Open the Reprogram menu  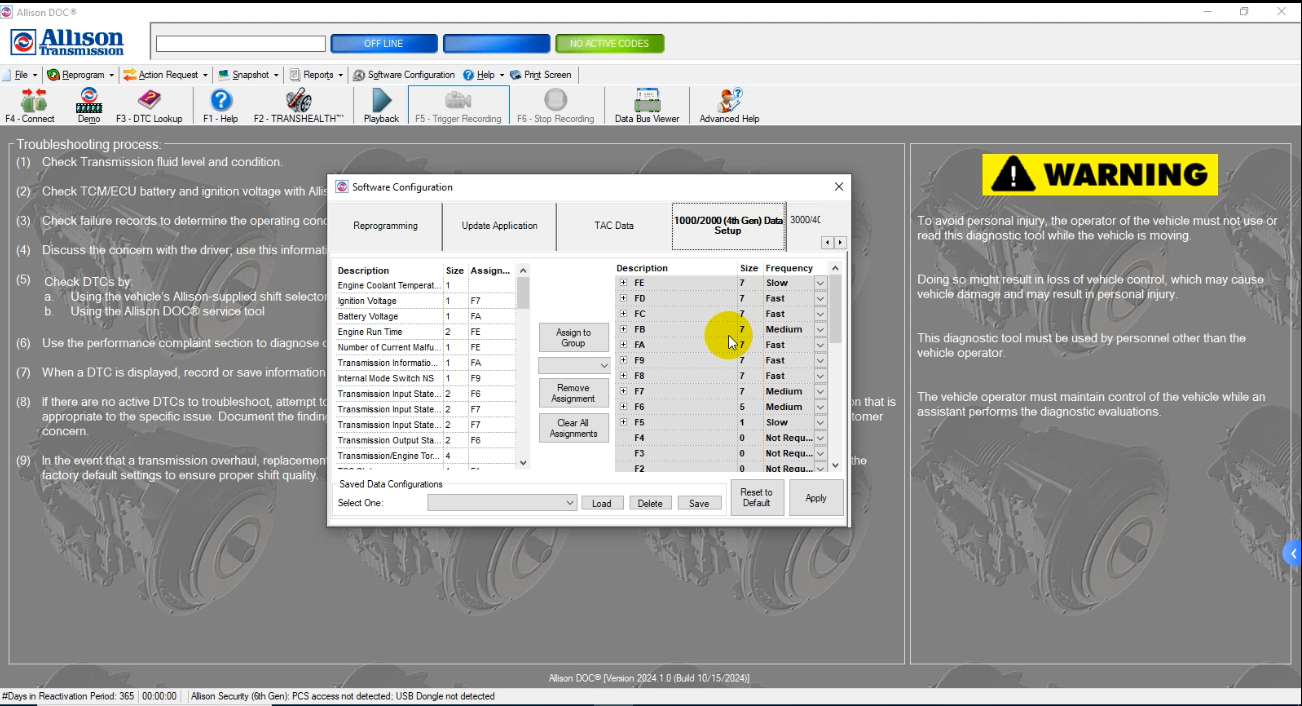(81, 75)
